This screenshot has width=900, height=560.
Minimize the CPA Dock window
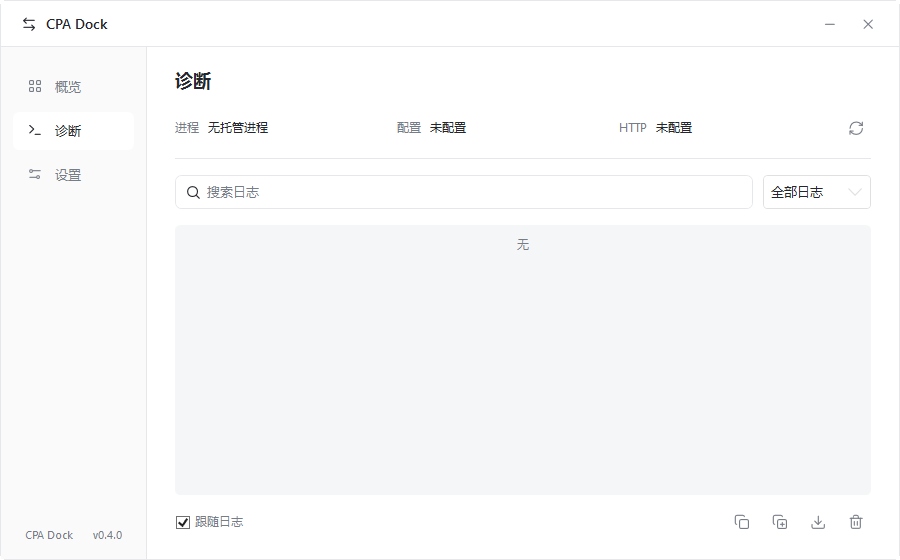829,24
